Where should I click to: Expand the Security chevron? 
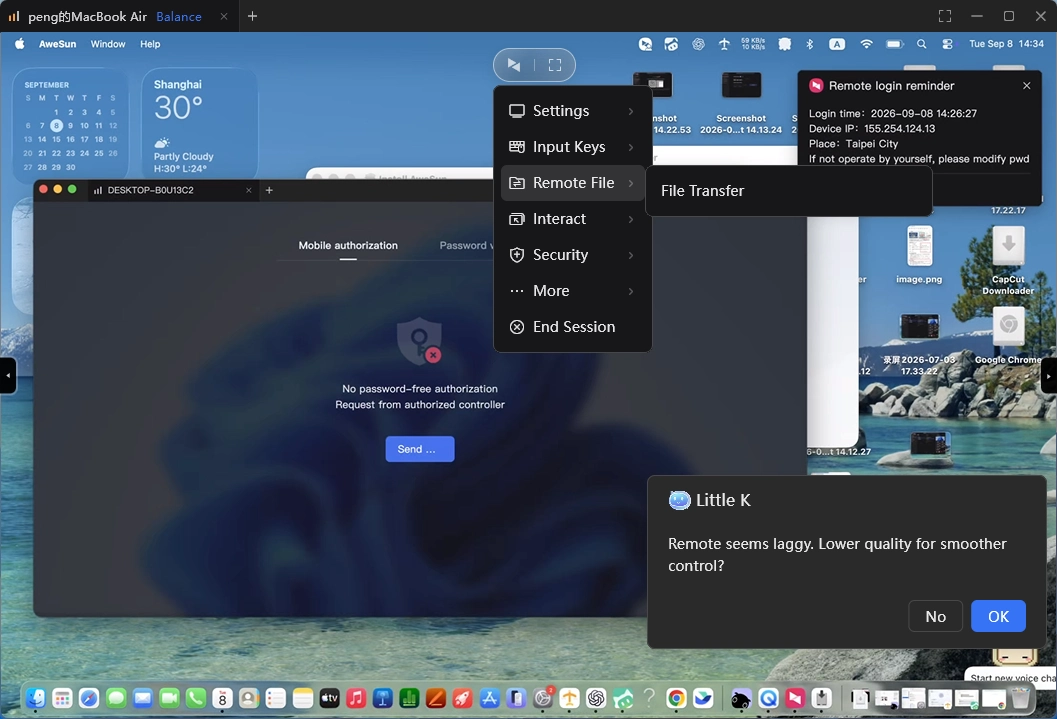631,255
